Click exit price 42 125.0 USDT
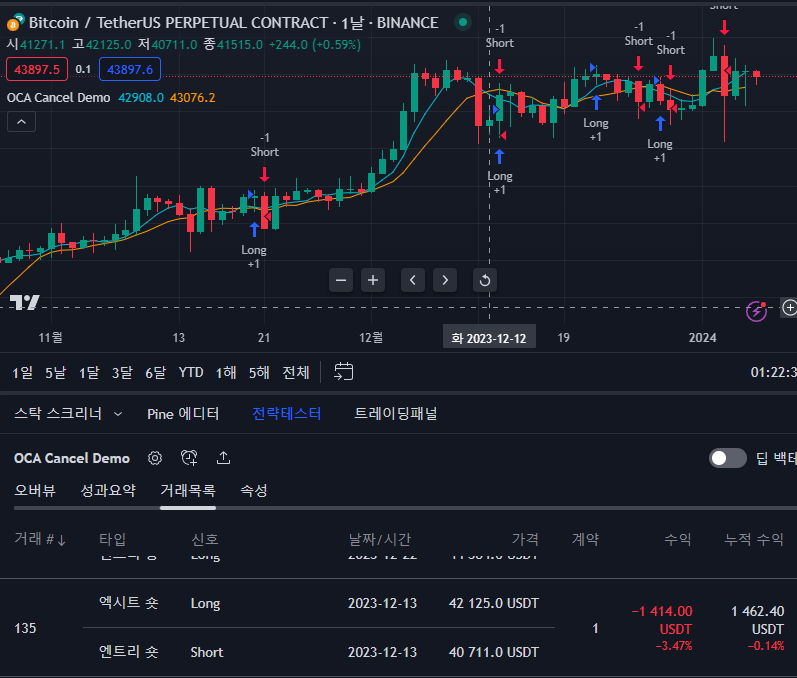The height and width of the screenshot is (678, 797). [x=494, y=603]
